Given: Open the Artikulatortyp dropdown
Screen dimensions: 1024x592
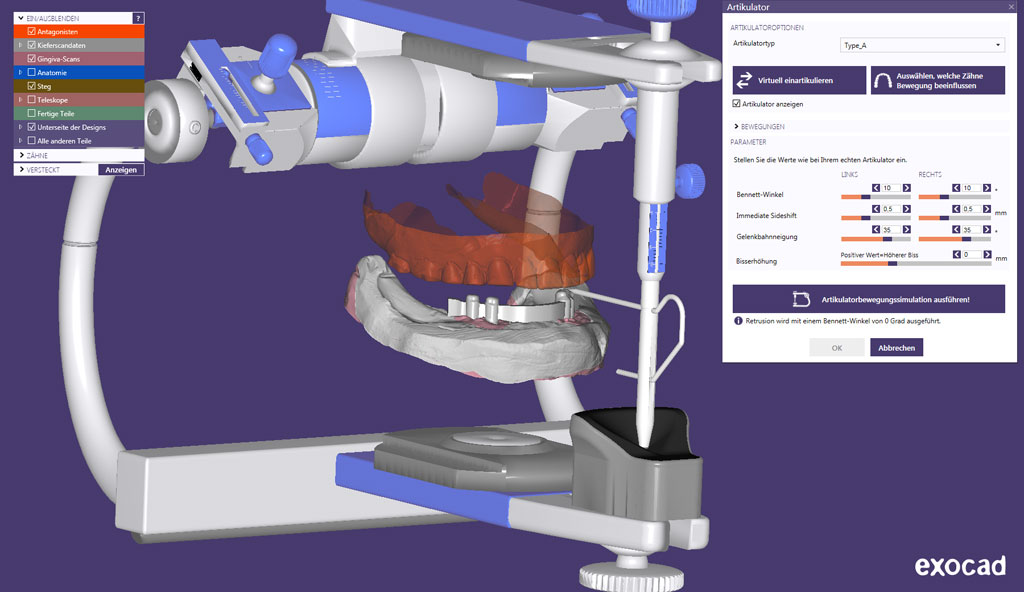Looking at the screenshot, I should pyautogui.click(x=921, y=45).
